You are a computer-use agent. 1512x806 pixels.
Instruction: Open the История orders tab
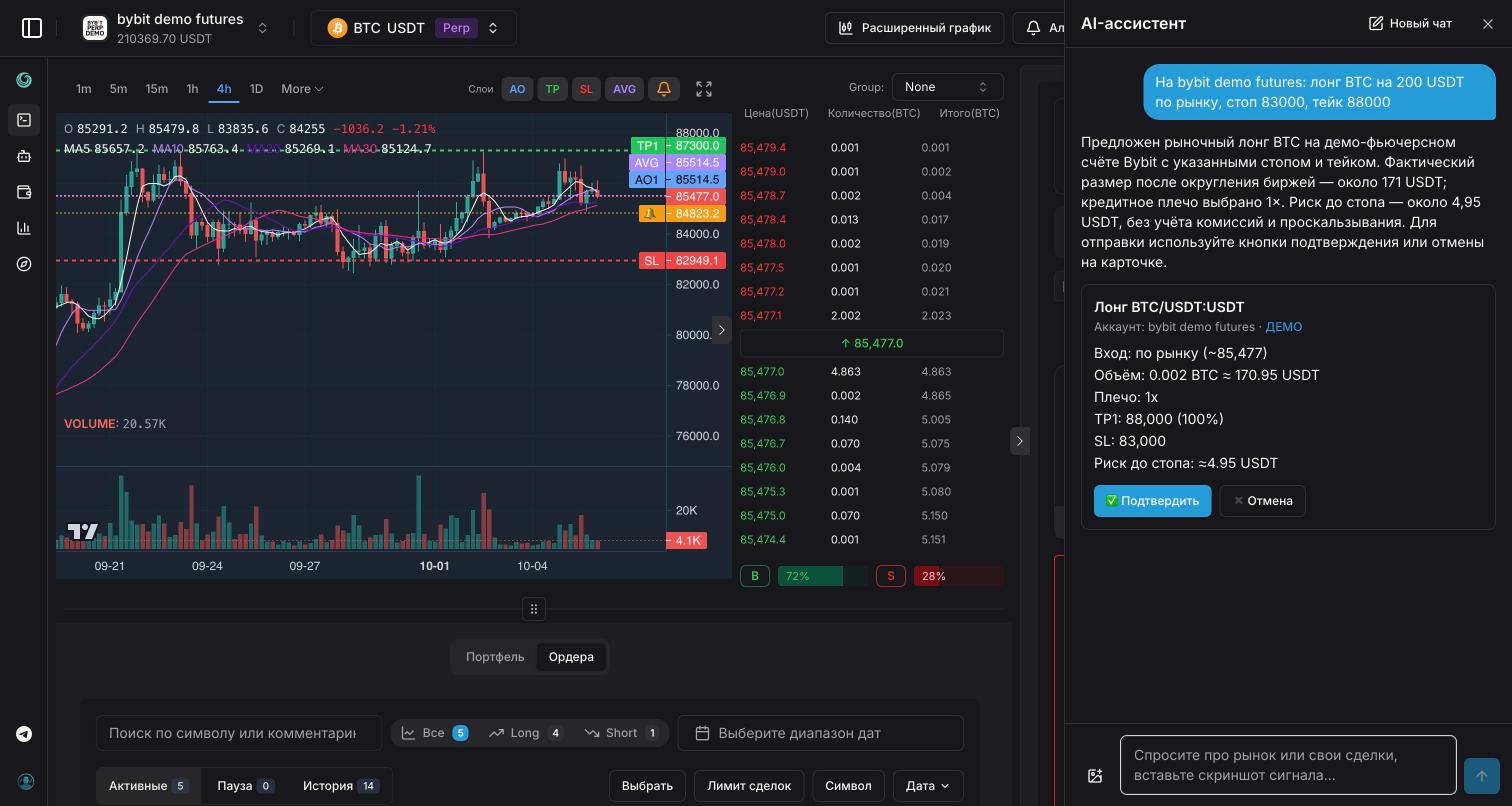(x=340, y=786)
